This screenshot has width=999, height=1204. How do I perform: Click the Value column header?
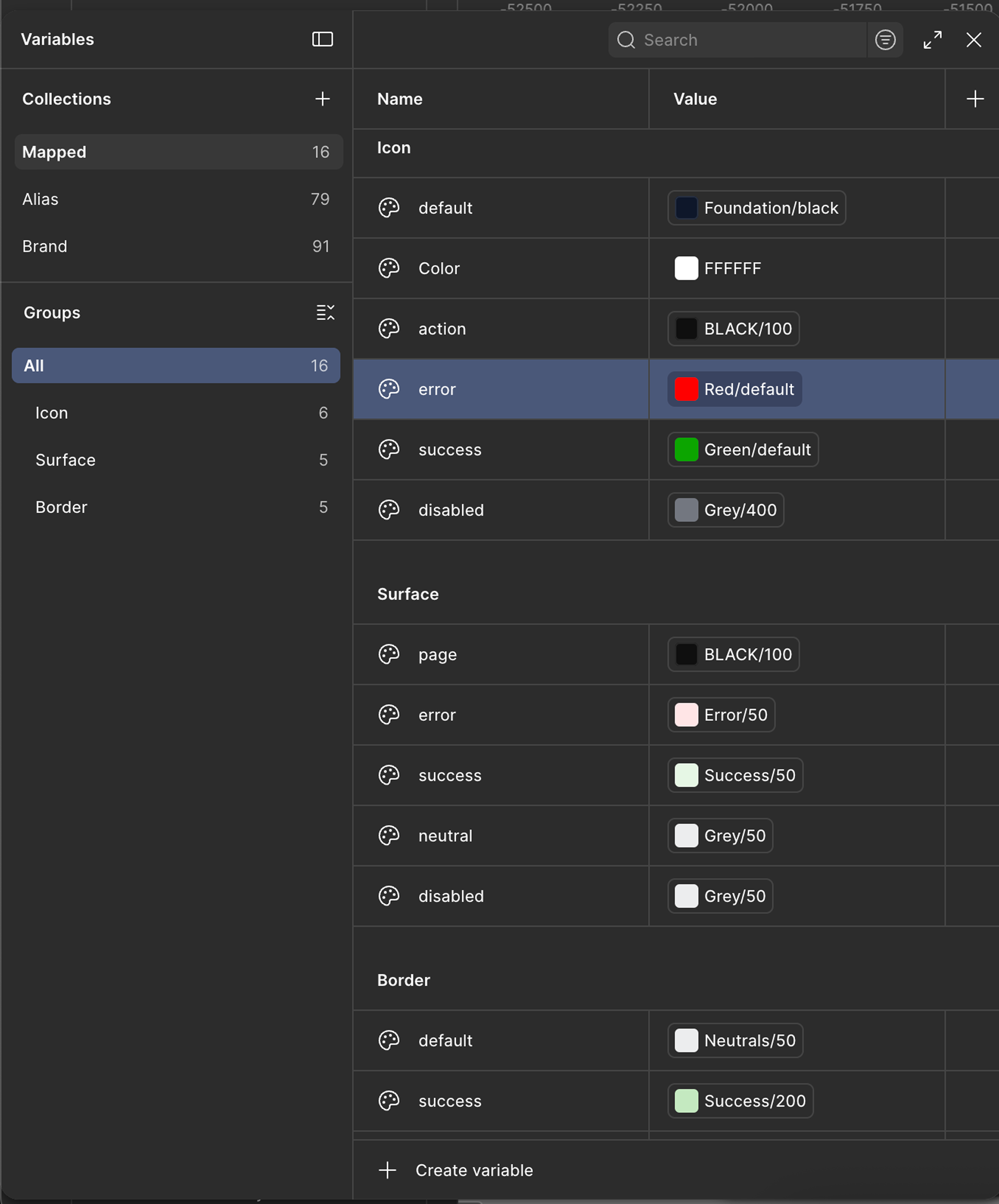[694, 99]
